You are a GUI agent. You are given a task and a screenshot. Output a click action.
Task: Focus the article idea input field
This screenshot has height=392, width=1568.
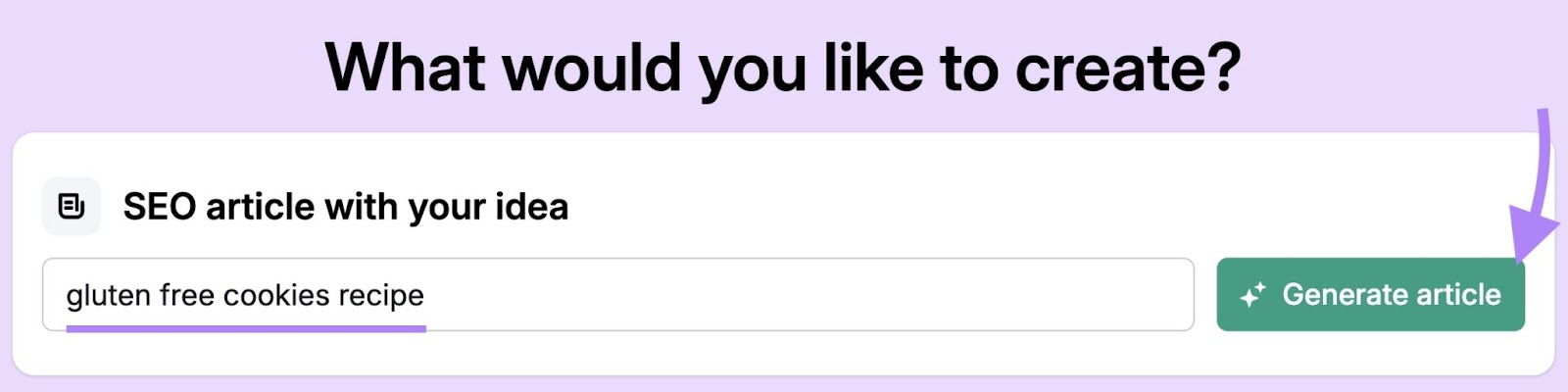pyautogui.click(x=618, y=294)
